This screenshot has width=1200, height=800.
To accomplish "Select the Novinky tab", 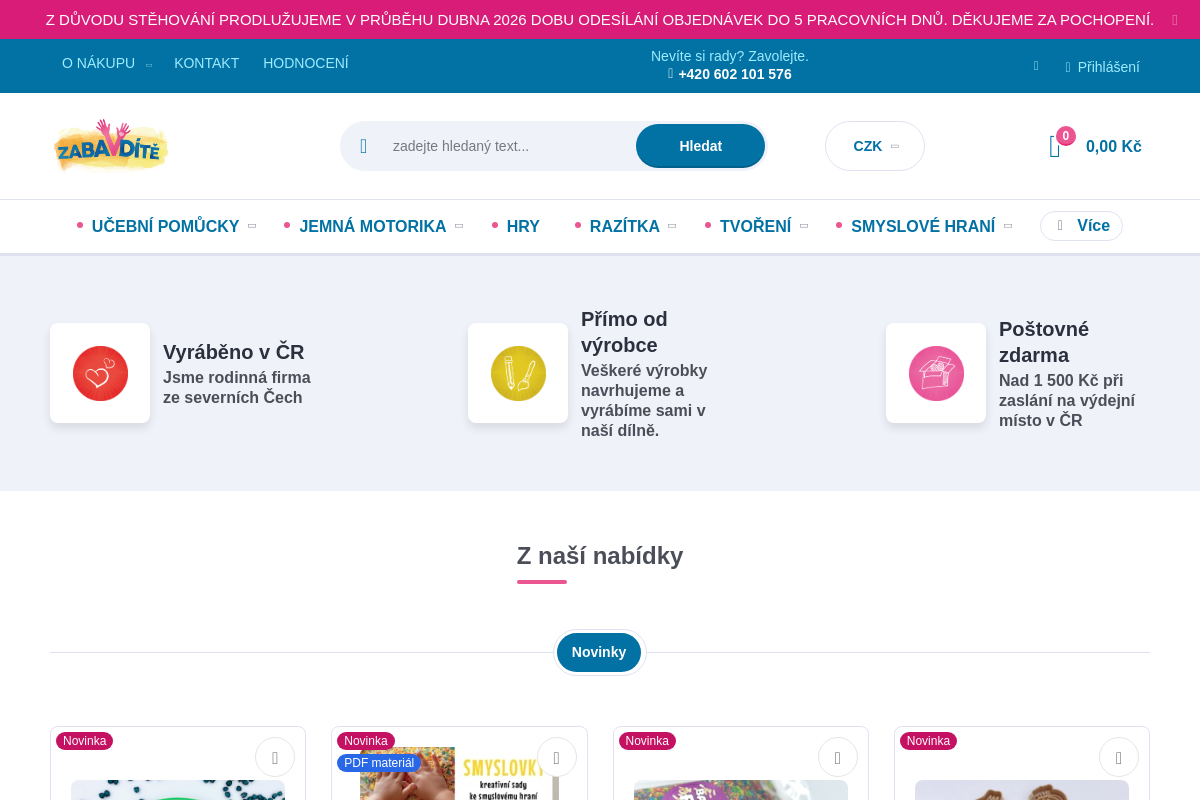I will coord(599,652).
